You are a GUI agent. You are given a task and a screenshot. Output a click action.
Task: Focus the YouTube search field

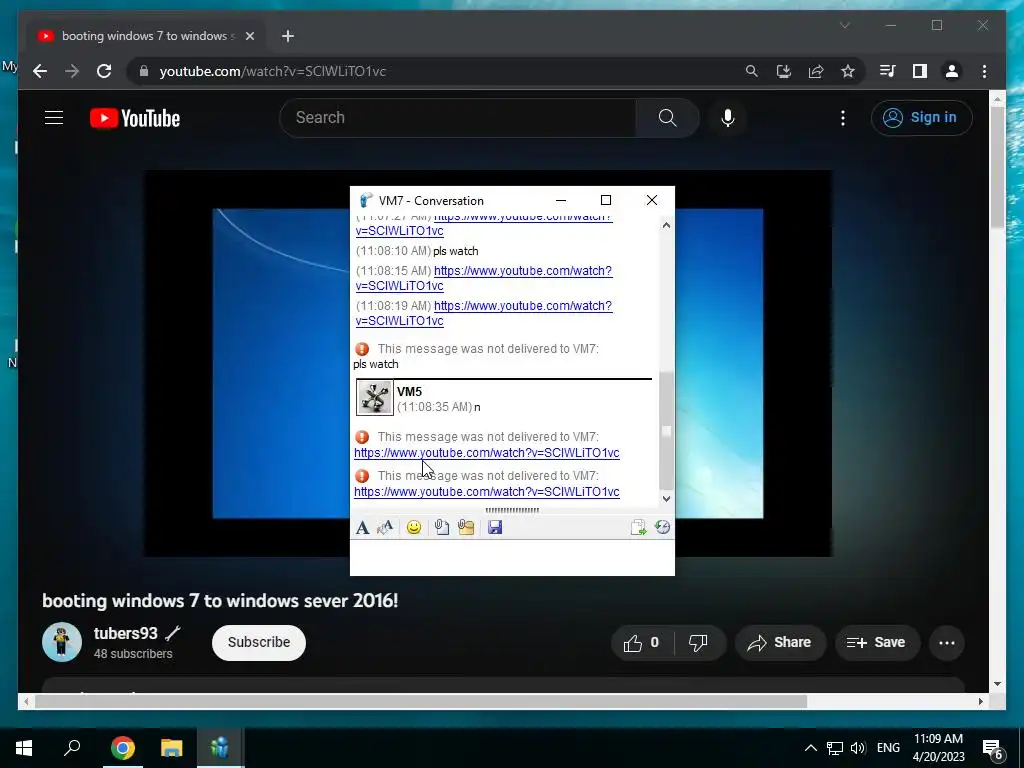457,118
